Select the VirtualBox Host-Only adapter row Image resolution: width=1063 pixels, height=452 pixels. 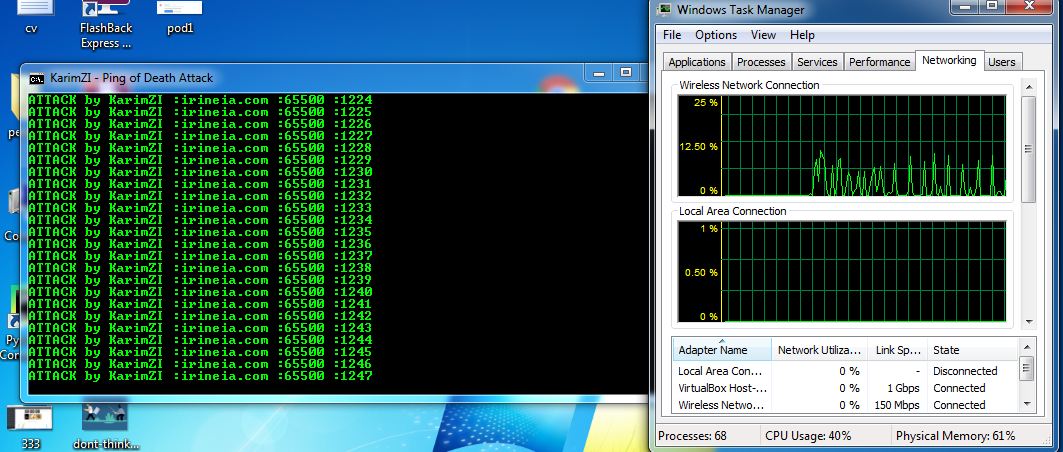845,388
